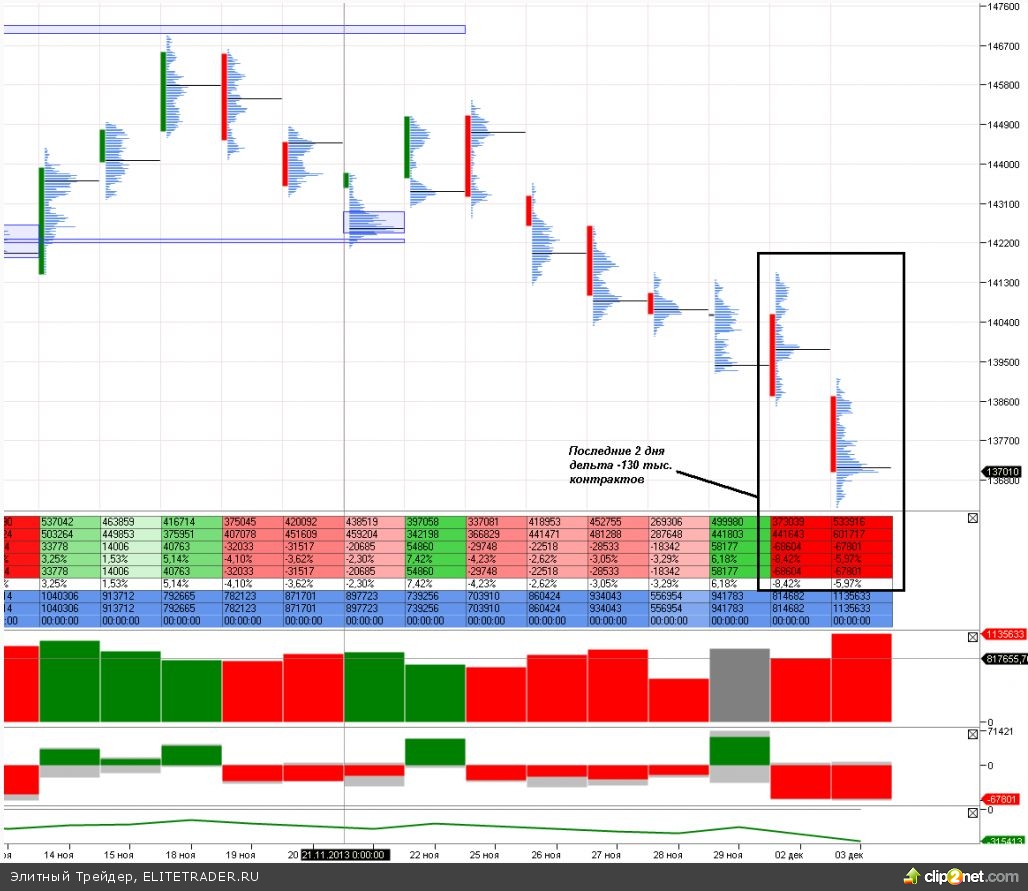Select table cell 481288

618,534
